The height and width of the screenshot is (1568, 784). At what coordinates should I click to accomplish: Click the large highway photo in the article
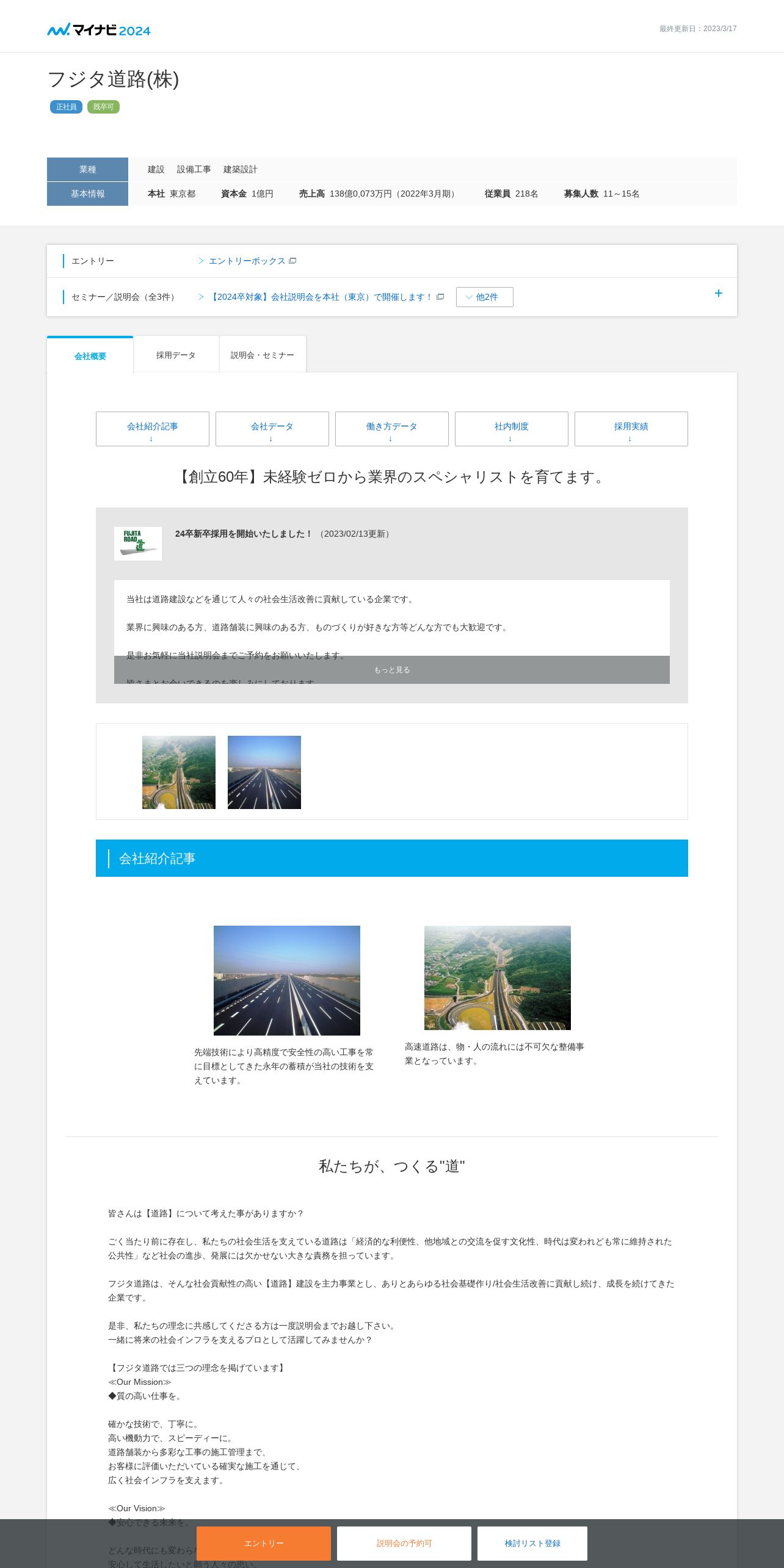[x=287, y=981]
